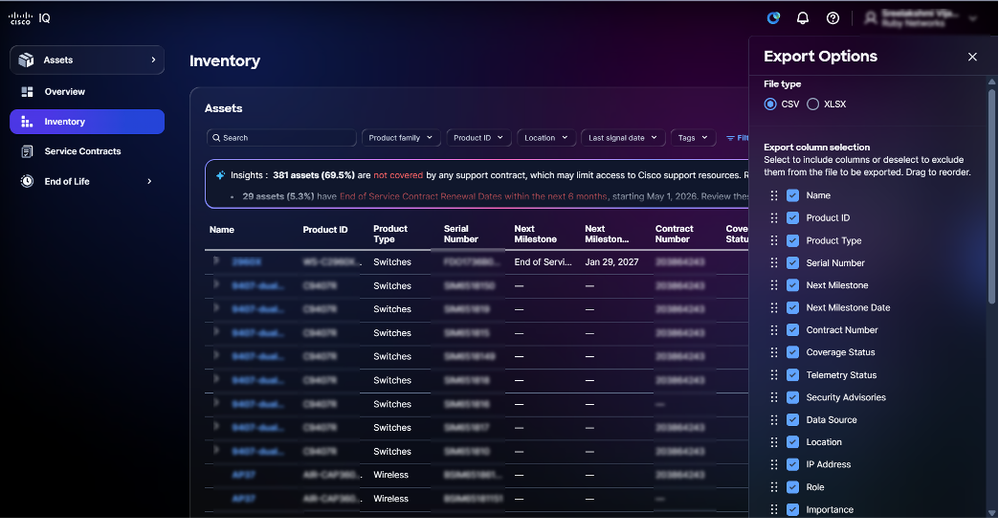Uncheck the Product Type column checkbox
Viewport: 999px width, 519px height.
(793, 241)
